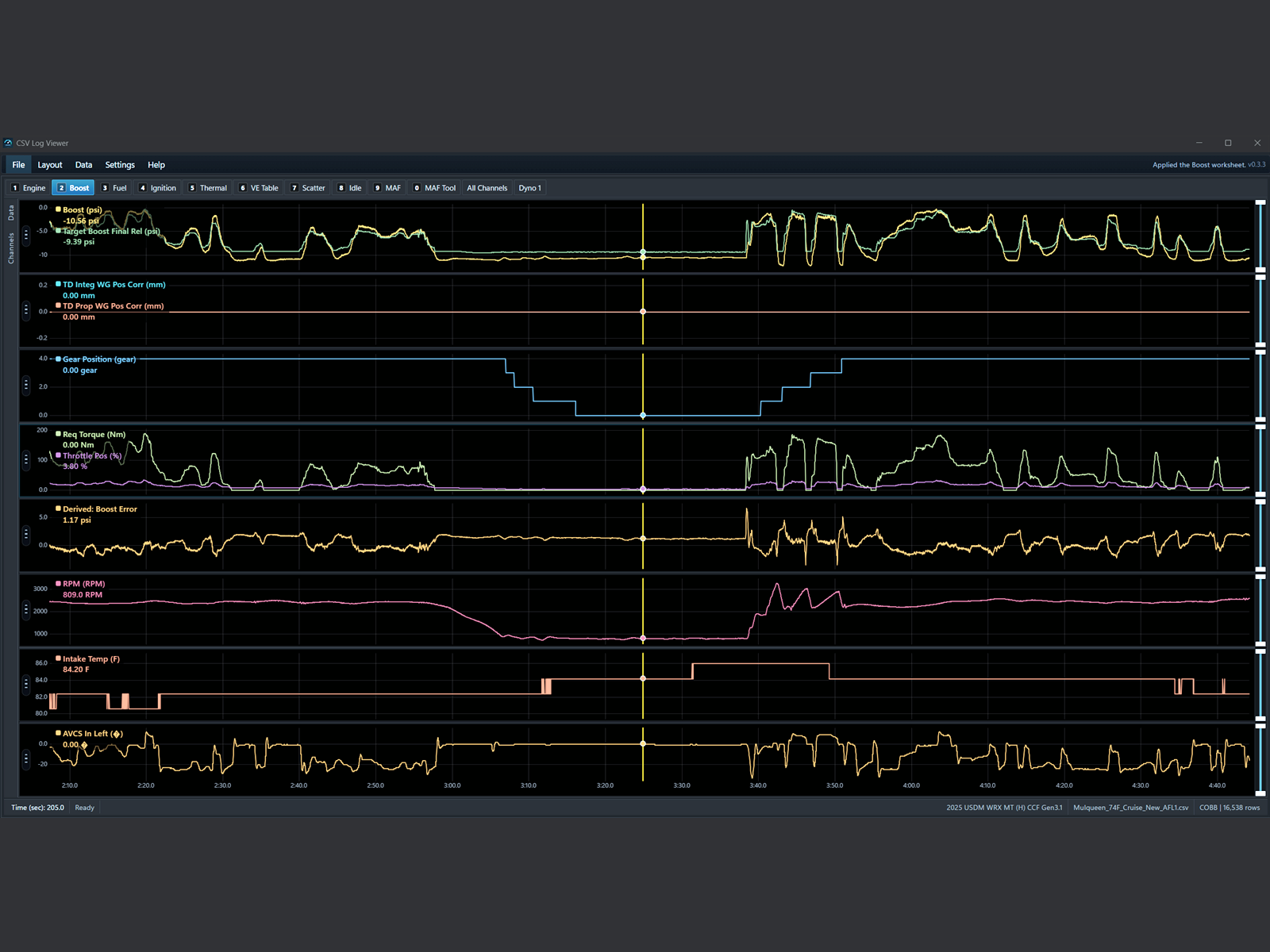Click the cursor marker on the Intake Temp trace

[643, 678]
